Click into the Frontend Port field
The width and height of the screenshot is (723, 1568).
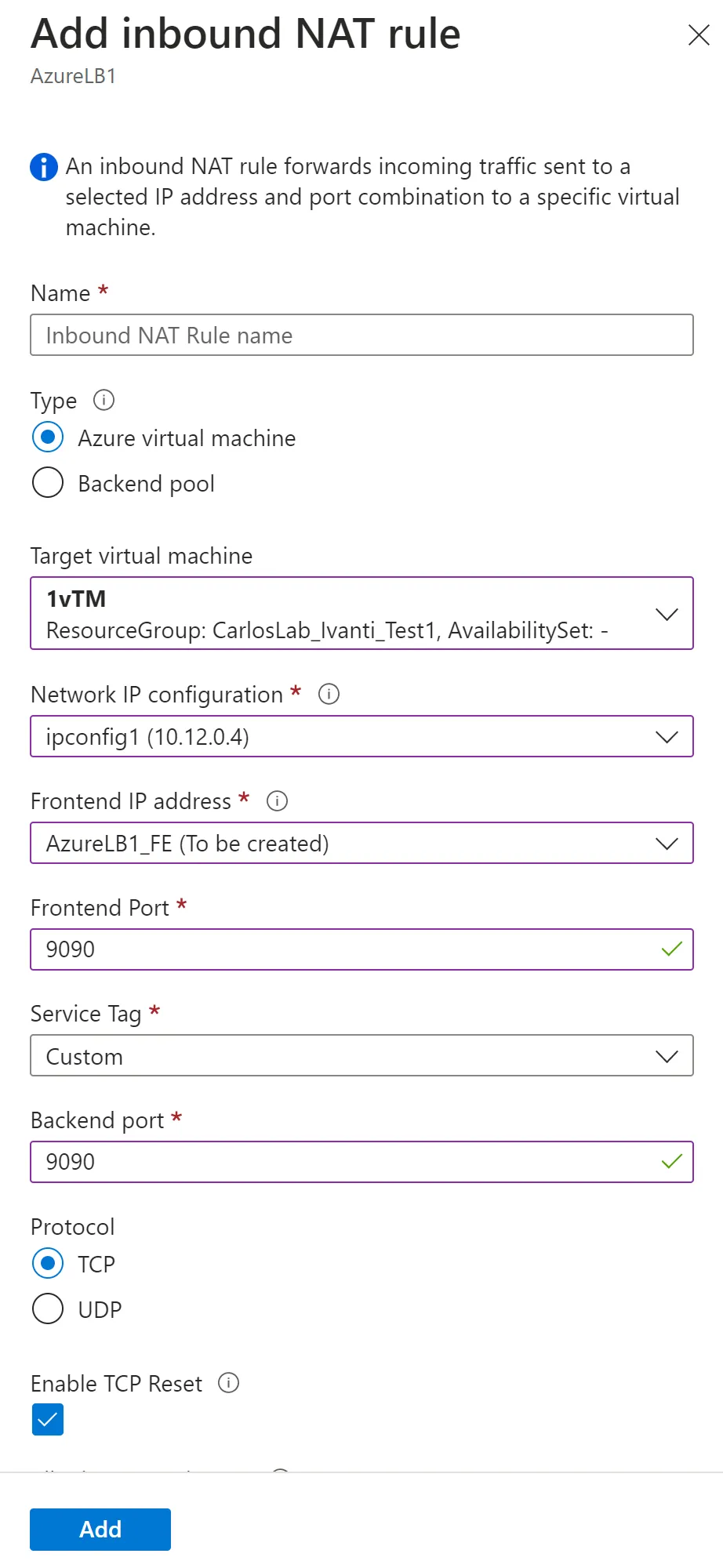coord(361,949)
